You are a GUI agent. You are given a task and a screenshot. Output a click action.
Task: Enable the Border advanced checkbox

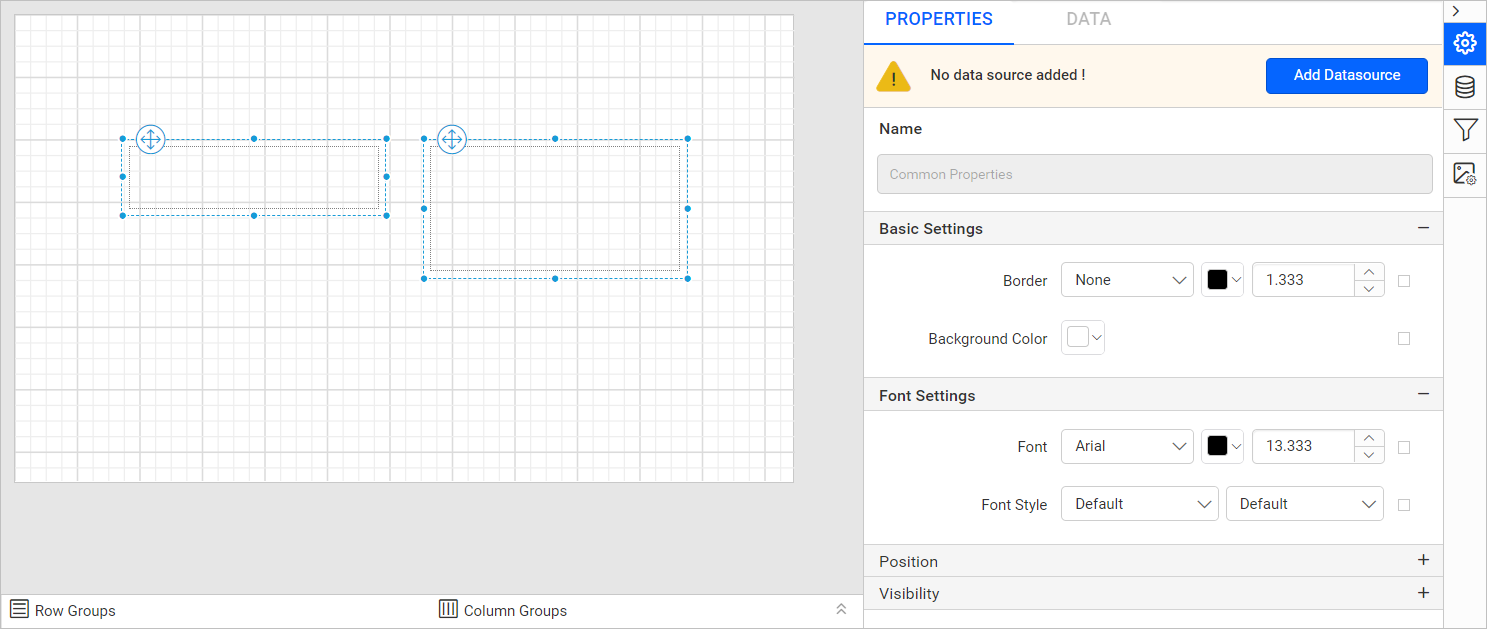pos(1404,281)
